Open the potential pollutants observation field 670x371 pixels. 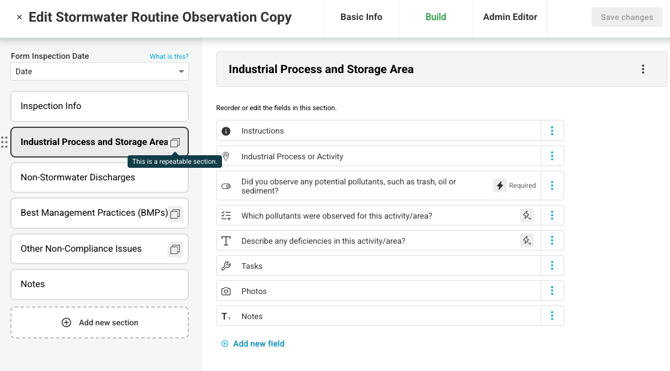379,186
